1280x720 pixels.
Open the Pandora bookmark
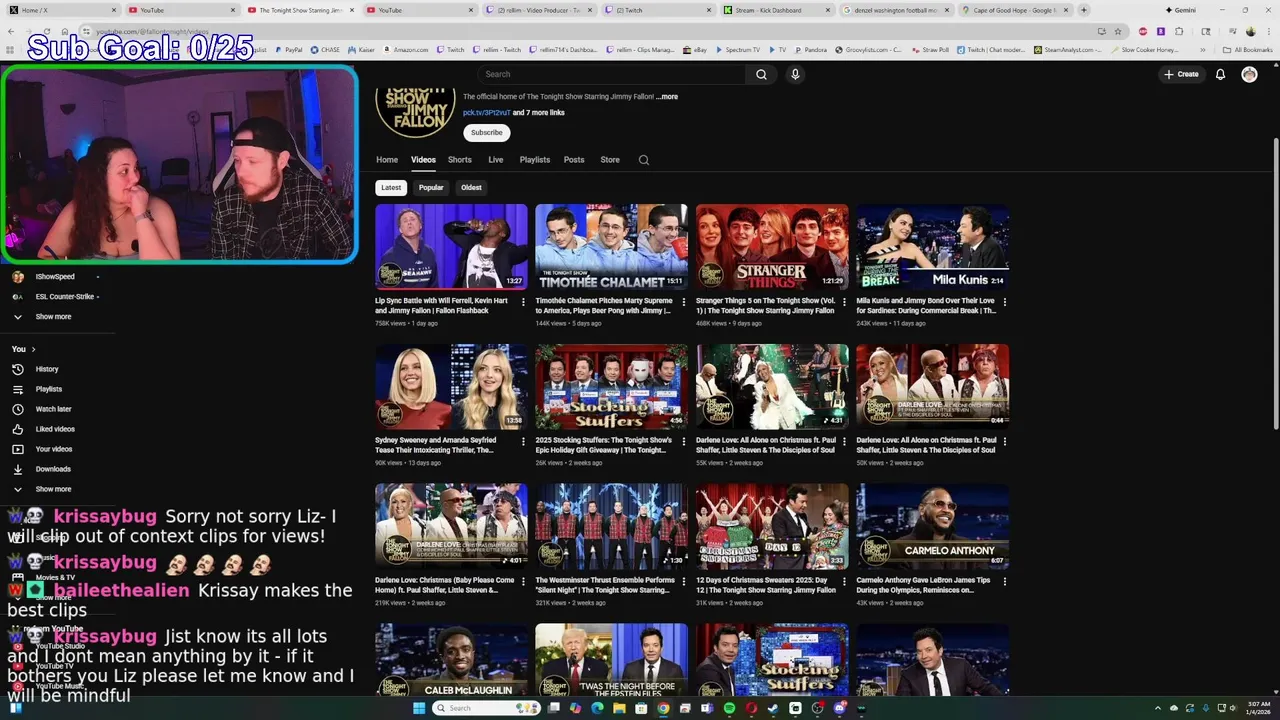811,49
